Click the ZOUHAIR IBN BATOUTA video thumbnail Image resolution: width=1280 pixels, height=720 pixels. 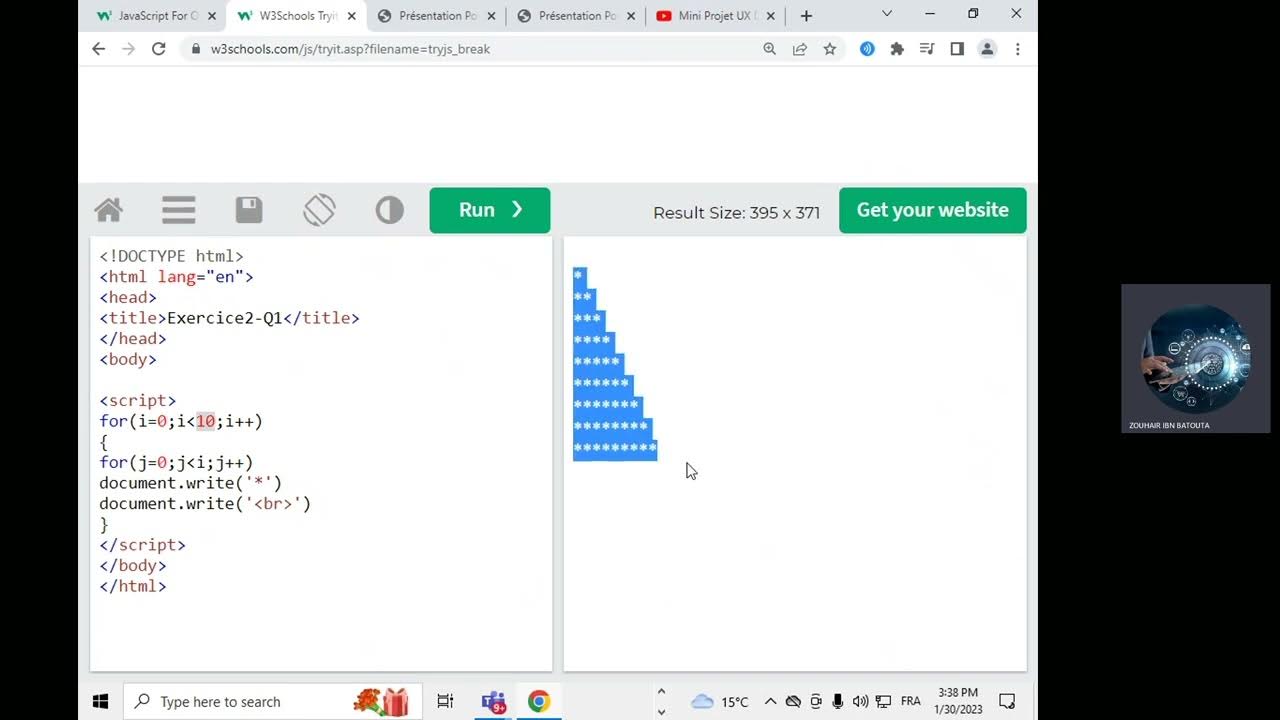1196,358
